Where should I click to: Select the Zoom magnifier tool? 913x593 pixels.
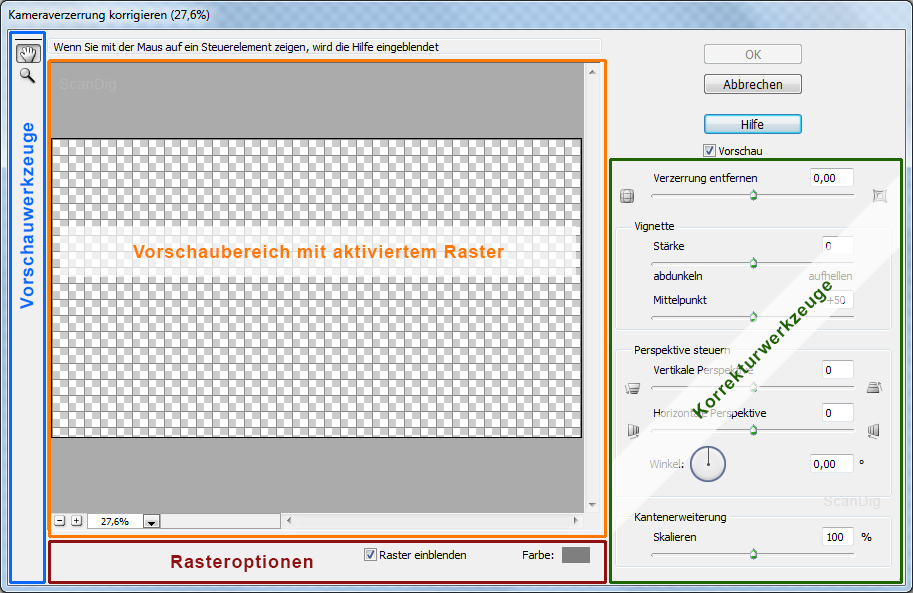(x=27, y=75)
